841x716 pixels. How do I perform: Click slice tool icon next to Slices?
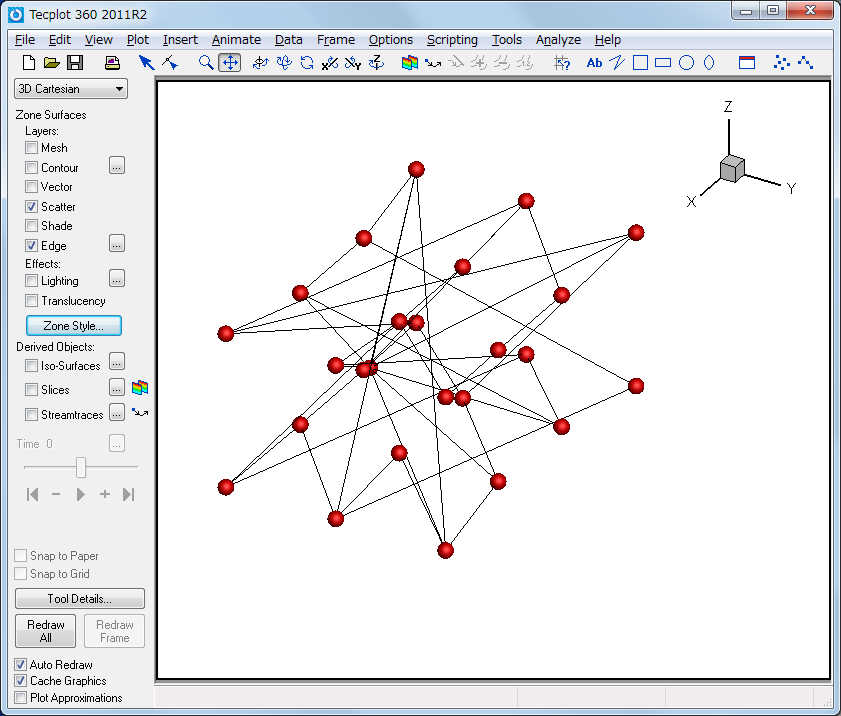(140, 388)
